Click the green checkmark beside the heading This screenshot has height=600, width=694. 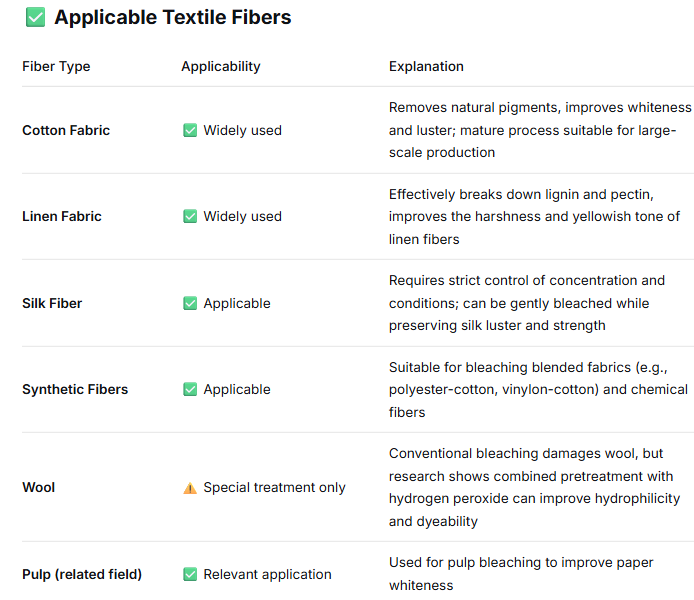coord(34,18)
